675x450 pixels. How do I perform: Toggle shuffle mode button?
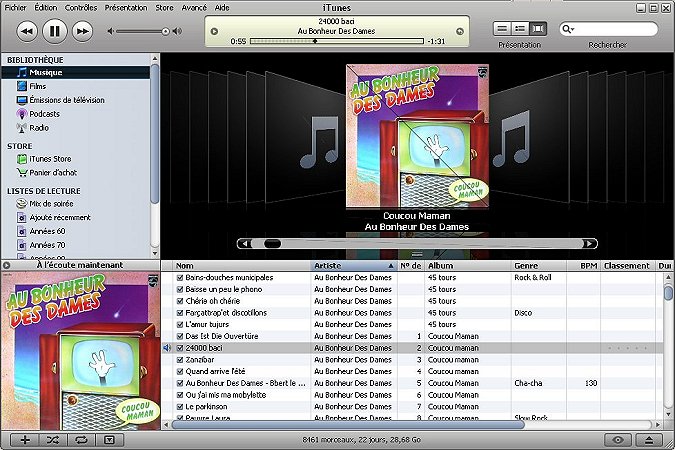click(53, 440)
